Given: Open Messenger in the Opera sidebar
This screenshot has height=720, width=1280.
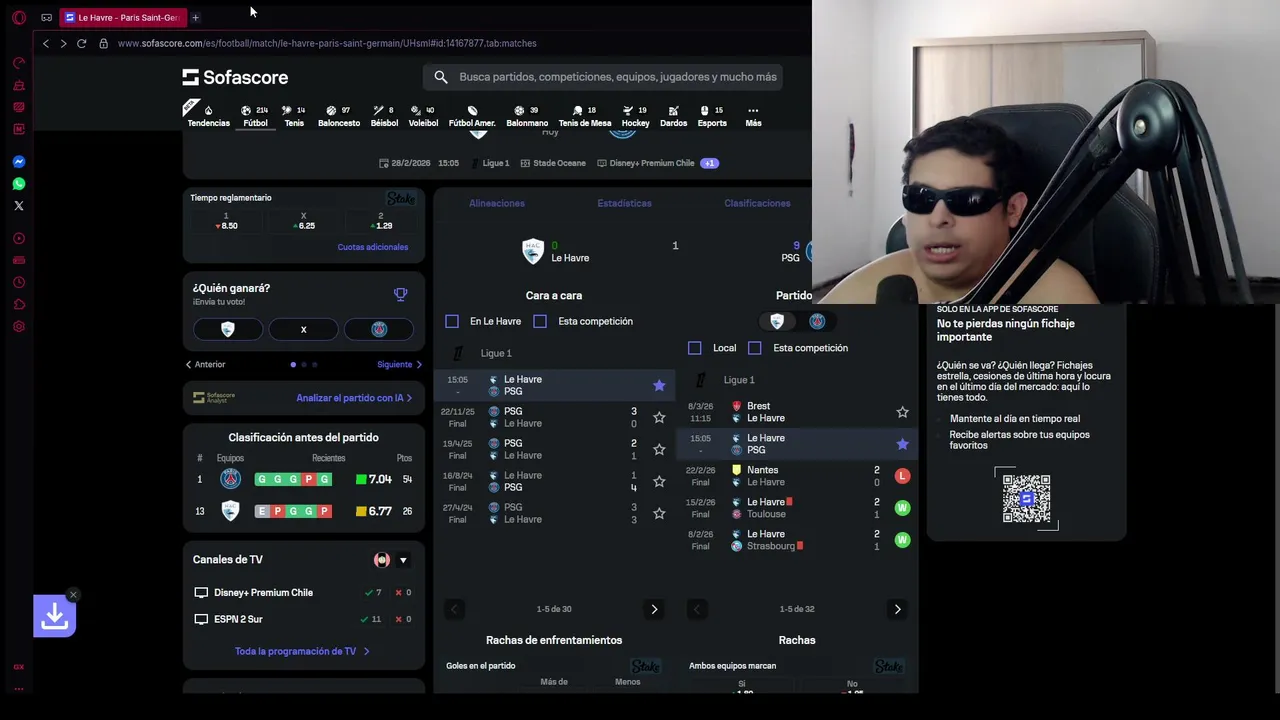Looking at the screenshot, I should tap(18, 161).
